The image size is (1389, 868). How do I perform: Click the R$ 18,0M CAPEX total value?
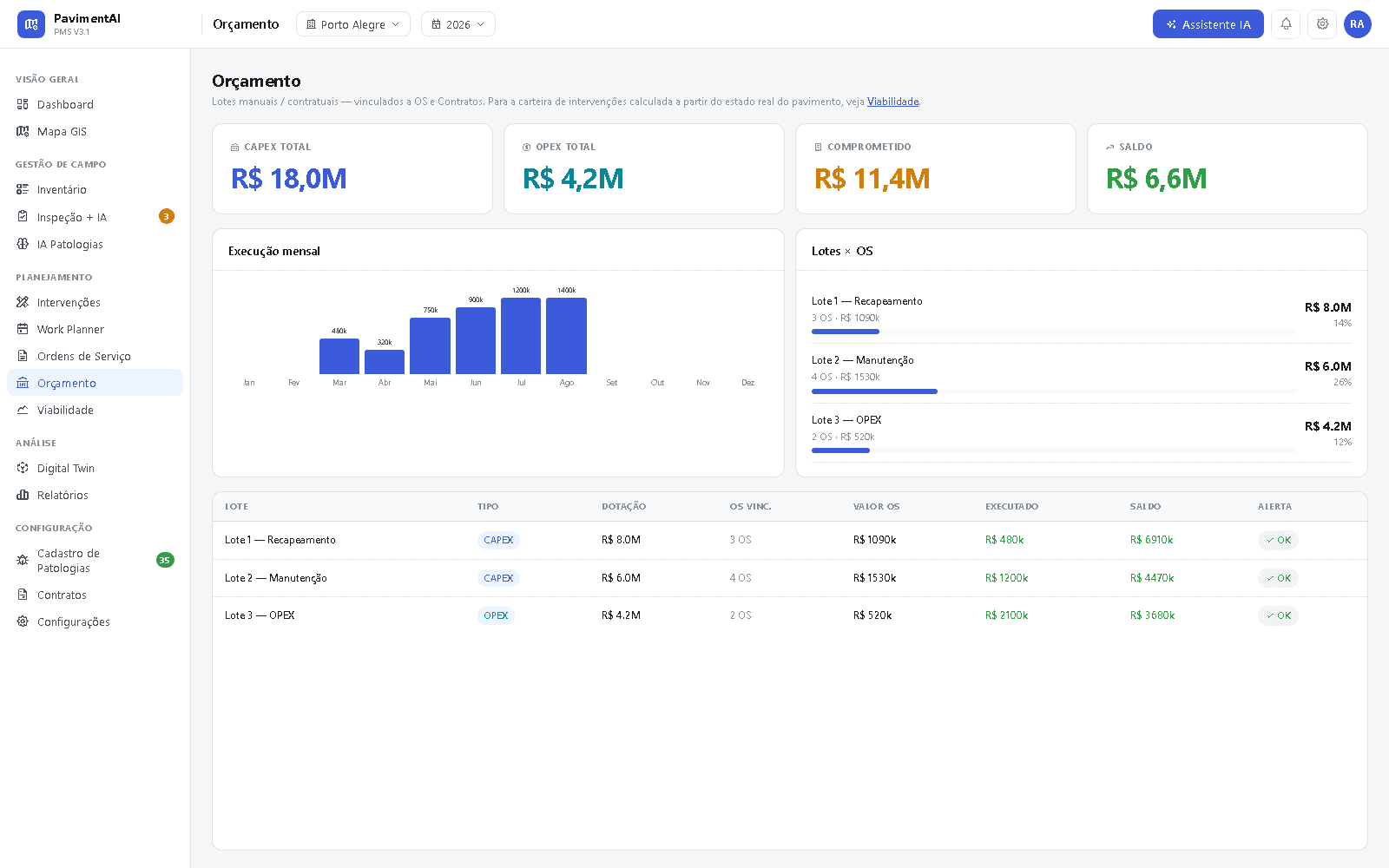(x=289, y=179)
